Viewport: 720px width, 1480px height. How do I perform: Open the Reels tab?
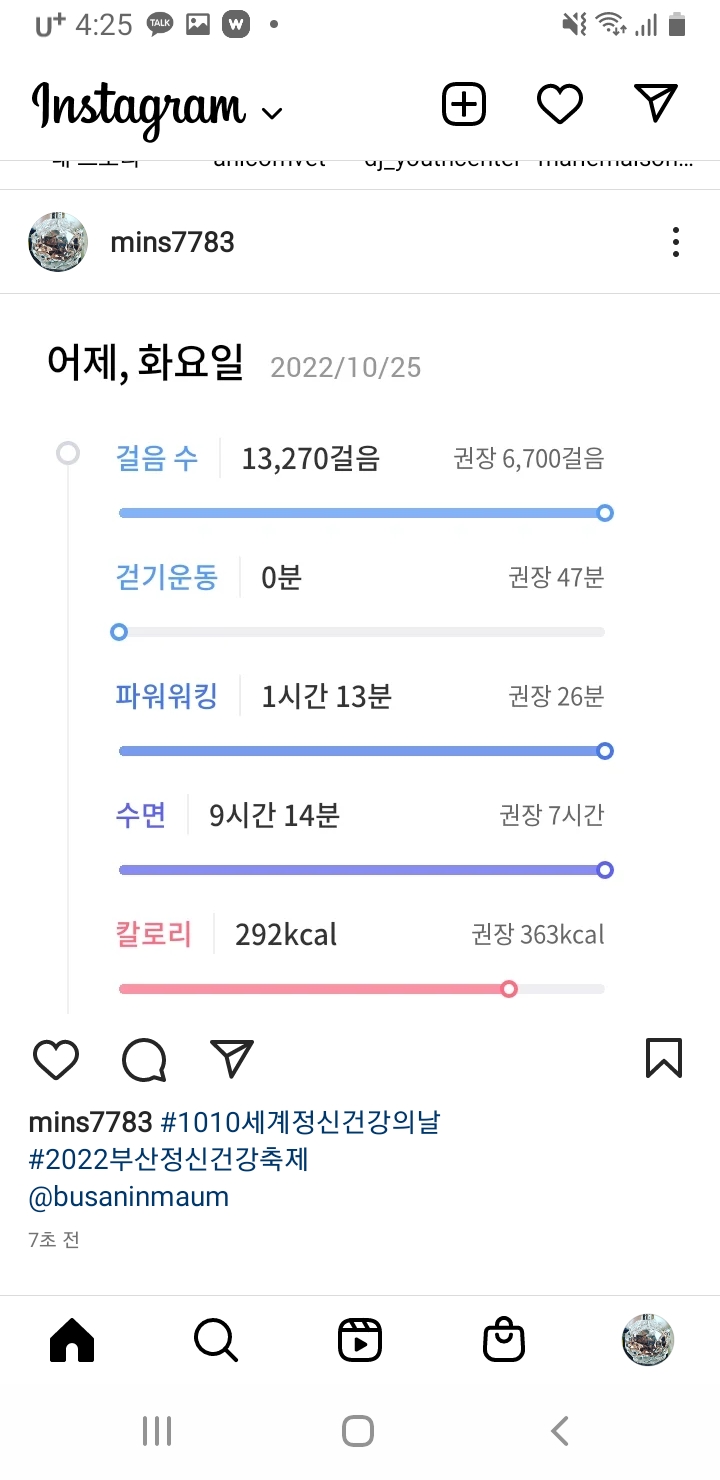[x=360, y=1340]
